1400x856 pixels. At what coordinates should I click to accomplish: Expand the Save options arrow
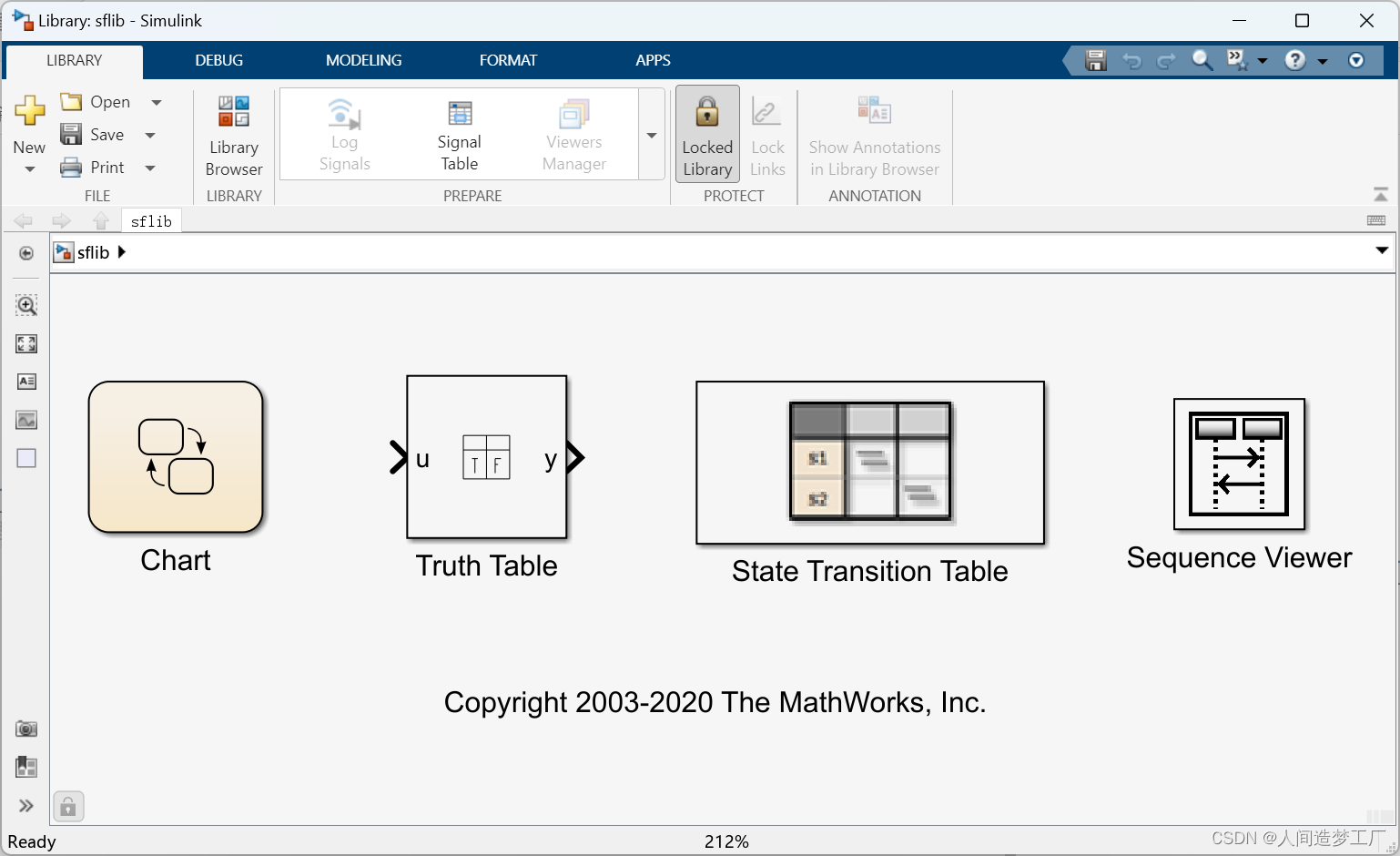pyautogui.click(x=150, y=135)
